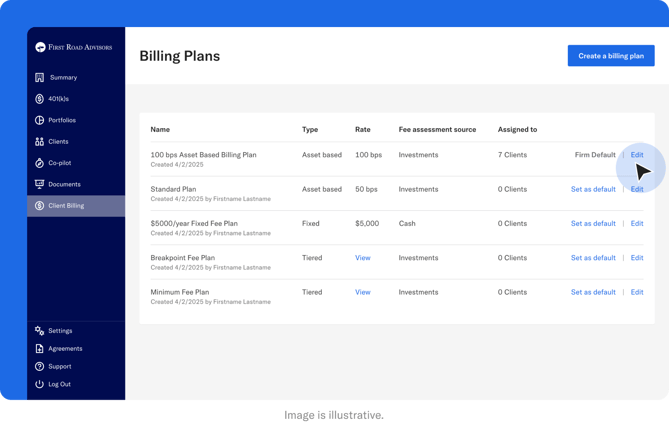
Task: View the Breakpoint Fee Plan rate
Action: (363, 258)
